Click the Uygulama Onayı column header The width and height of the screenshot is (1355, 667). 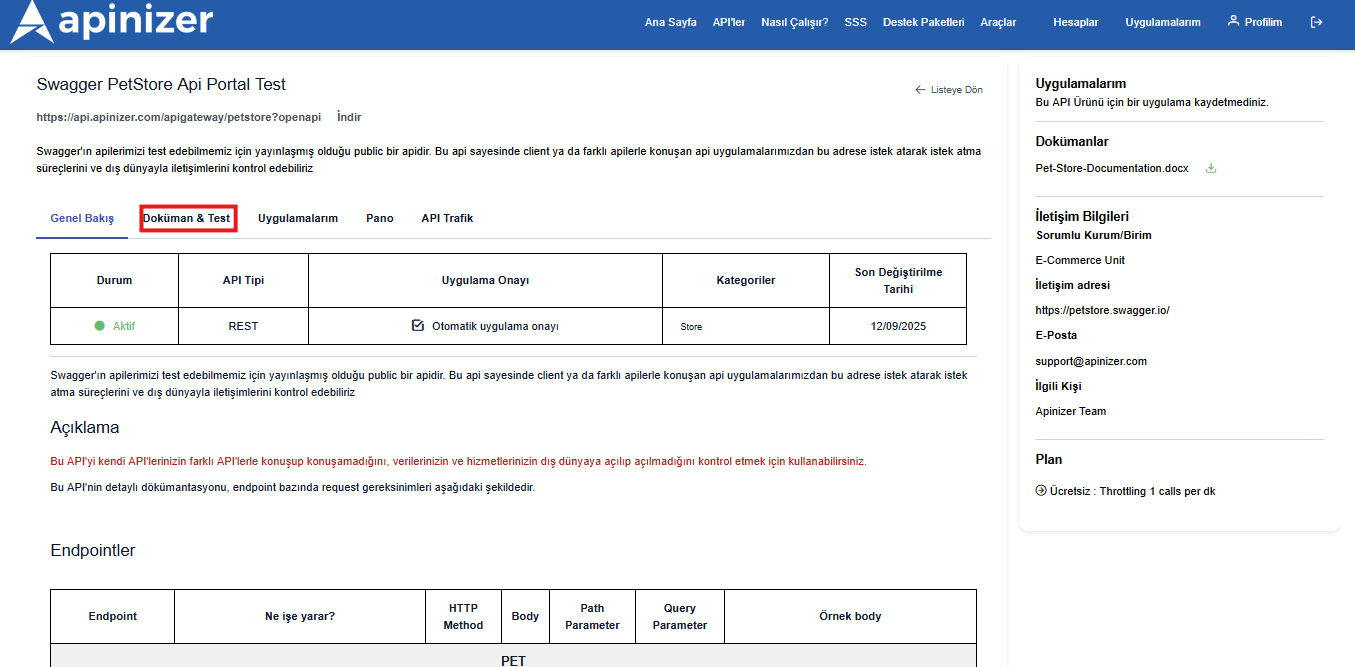(485, 280)
